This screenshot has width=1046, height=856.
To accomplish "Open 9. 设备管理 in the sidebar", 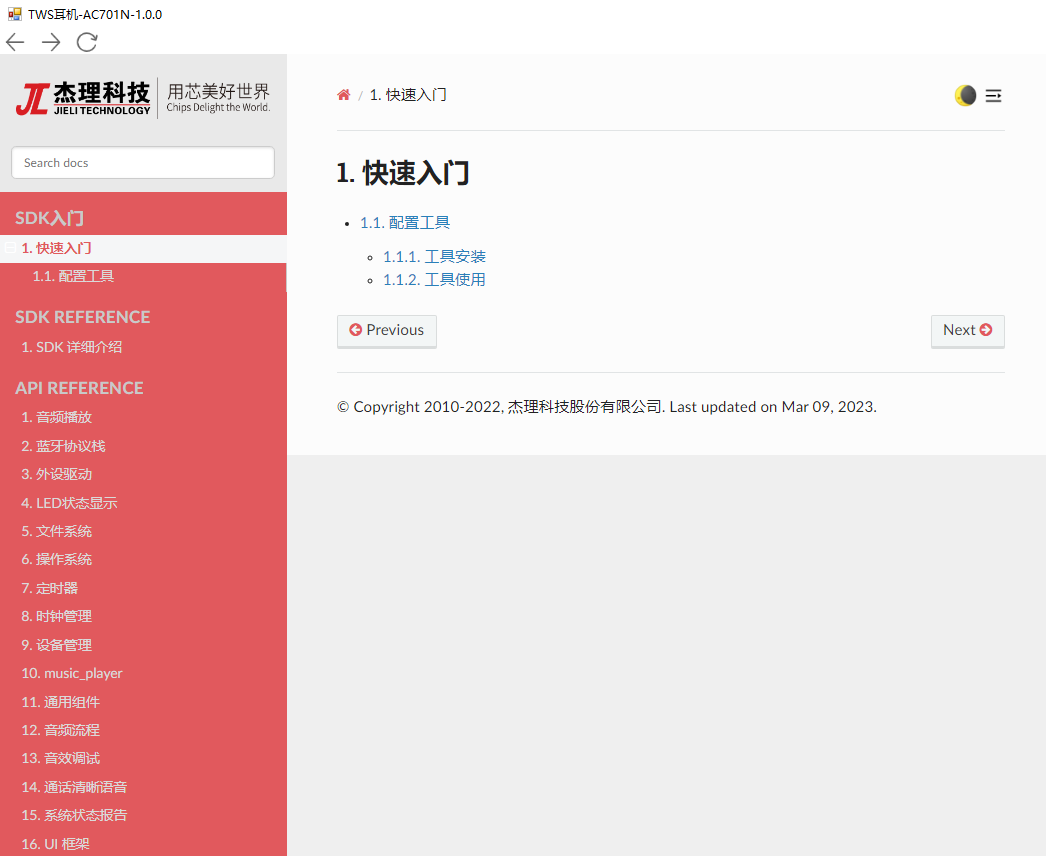I will (57, 645).
